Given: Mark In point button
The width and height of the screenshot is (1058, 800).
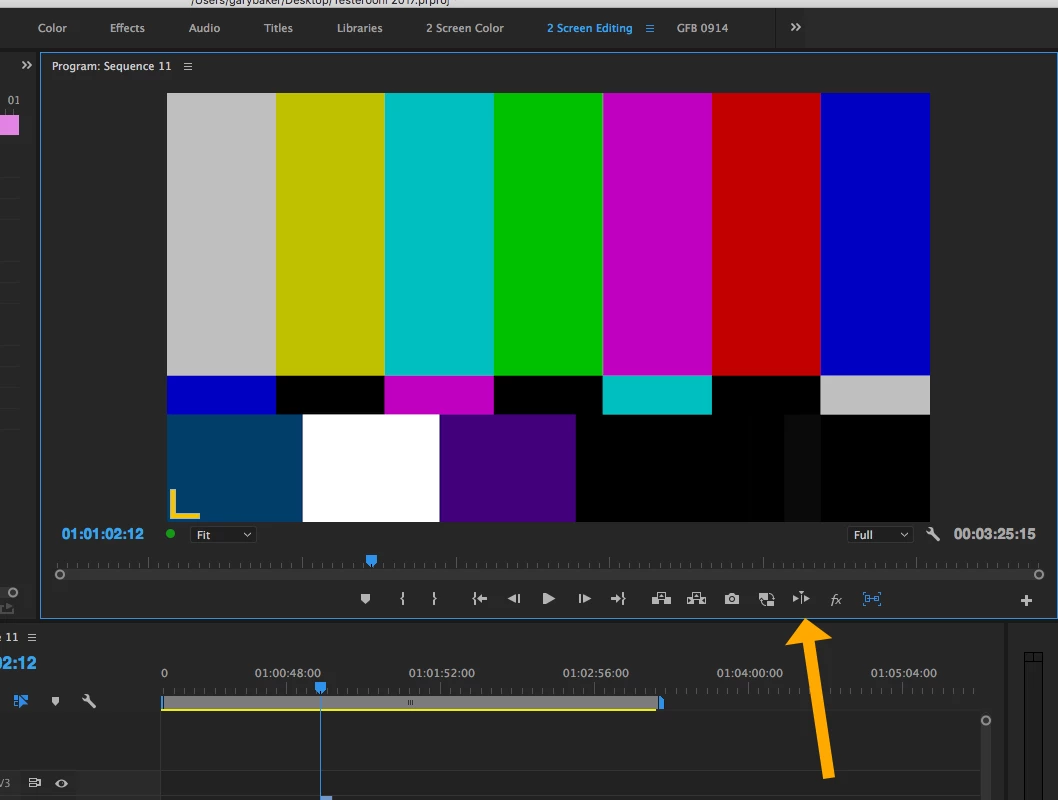Looking at the screenshot, I should tap(402, 598).
